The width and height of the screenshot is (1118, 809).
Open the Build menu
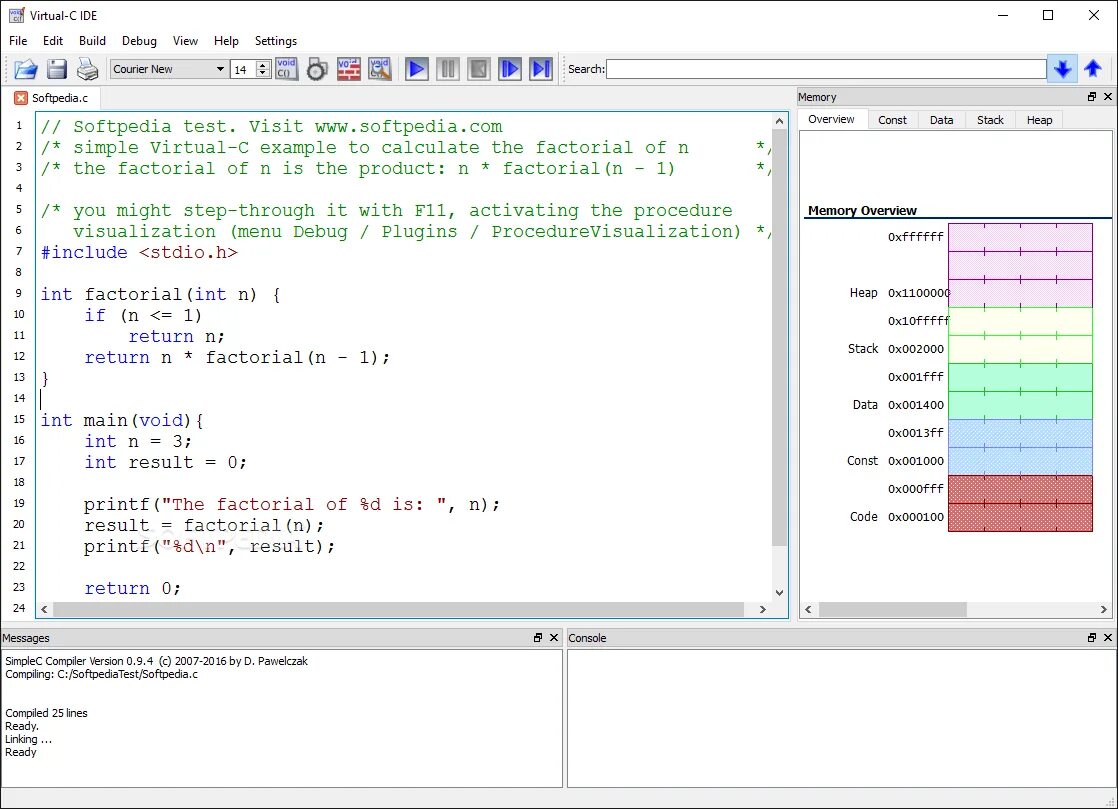92,41
